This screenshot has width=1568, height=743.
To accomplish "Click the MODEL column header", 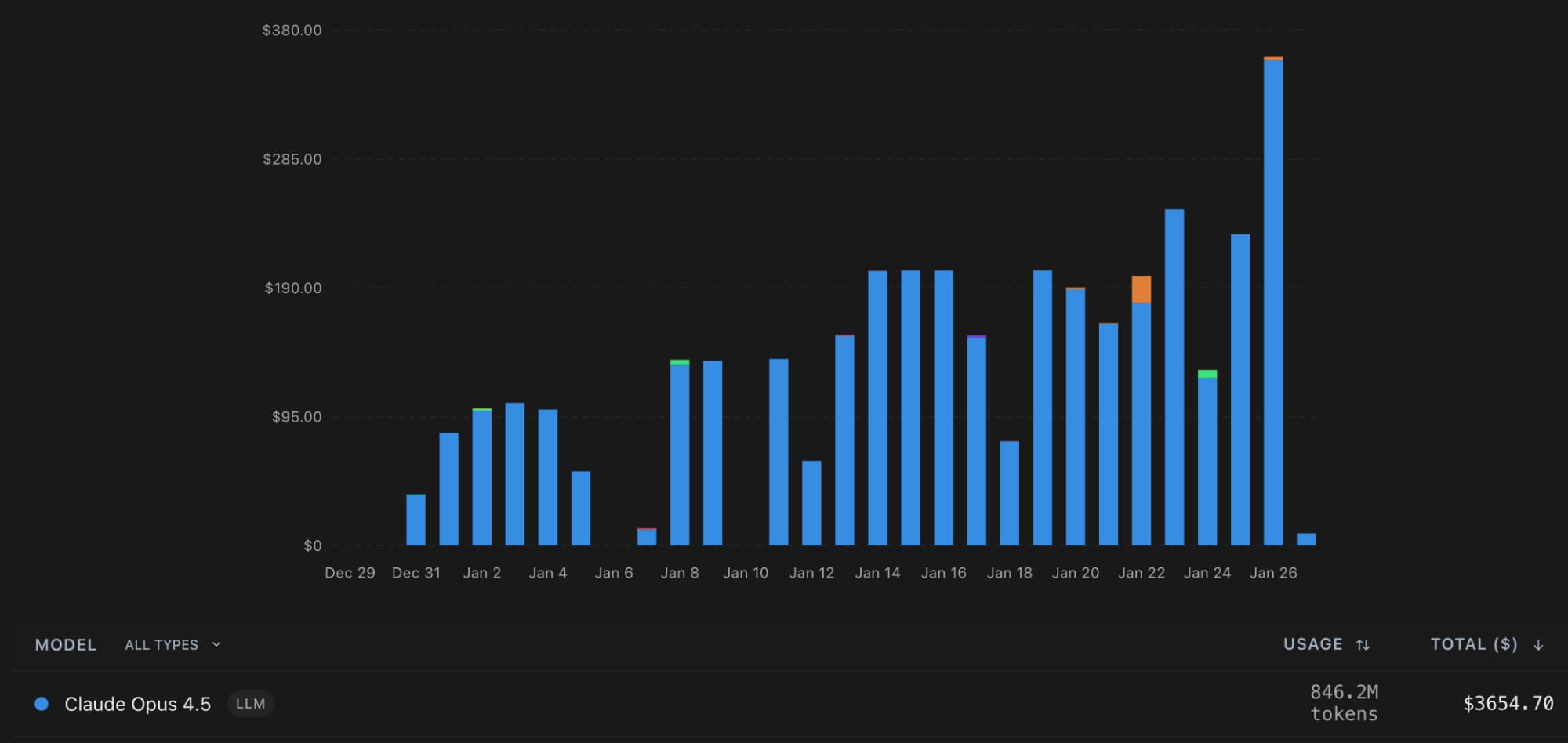I will tap(66, 645).
